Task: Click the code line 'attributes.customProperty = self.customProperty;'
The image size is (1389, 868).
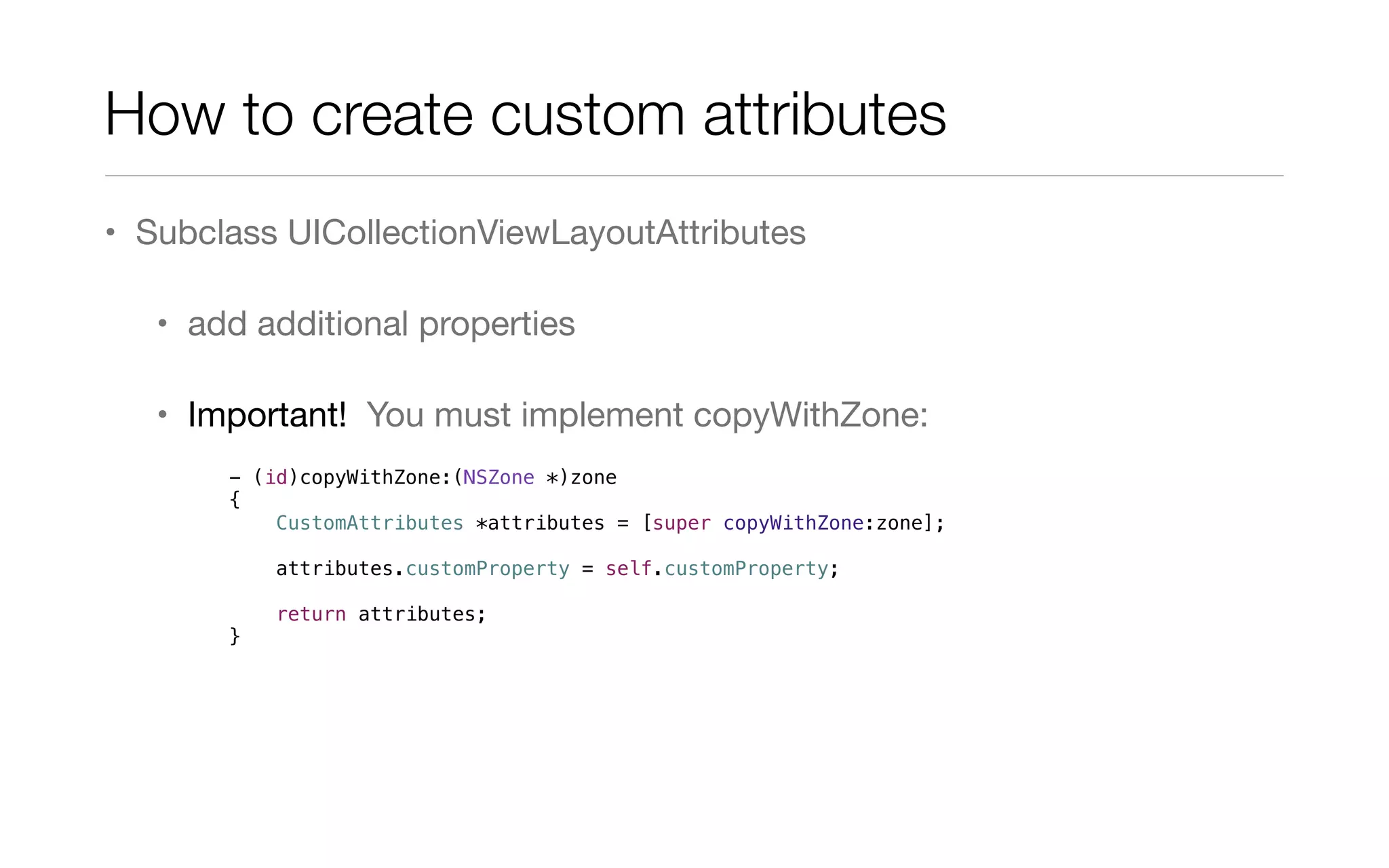Action: (557, 568)
